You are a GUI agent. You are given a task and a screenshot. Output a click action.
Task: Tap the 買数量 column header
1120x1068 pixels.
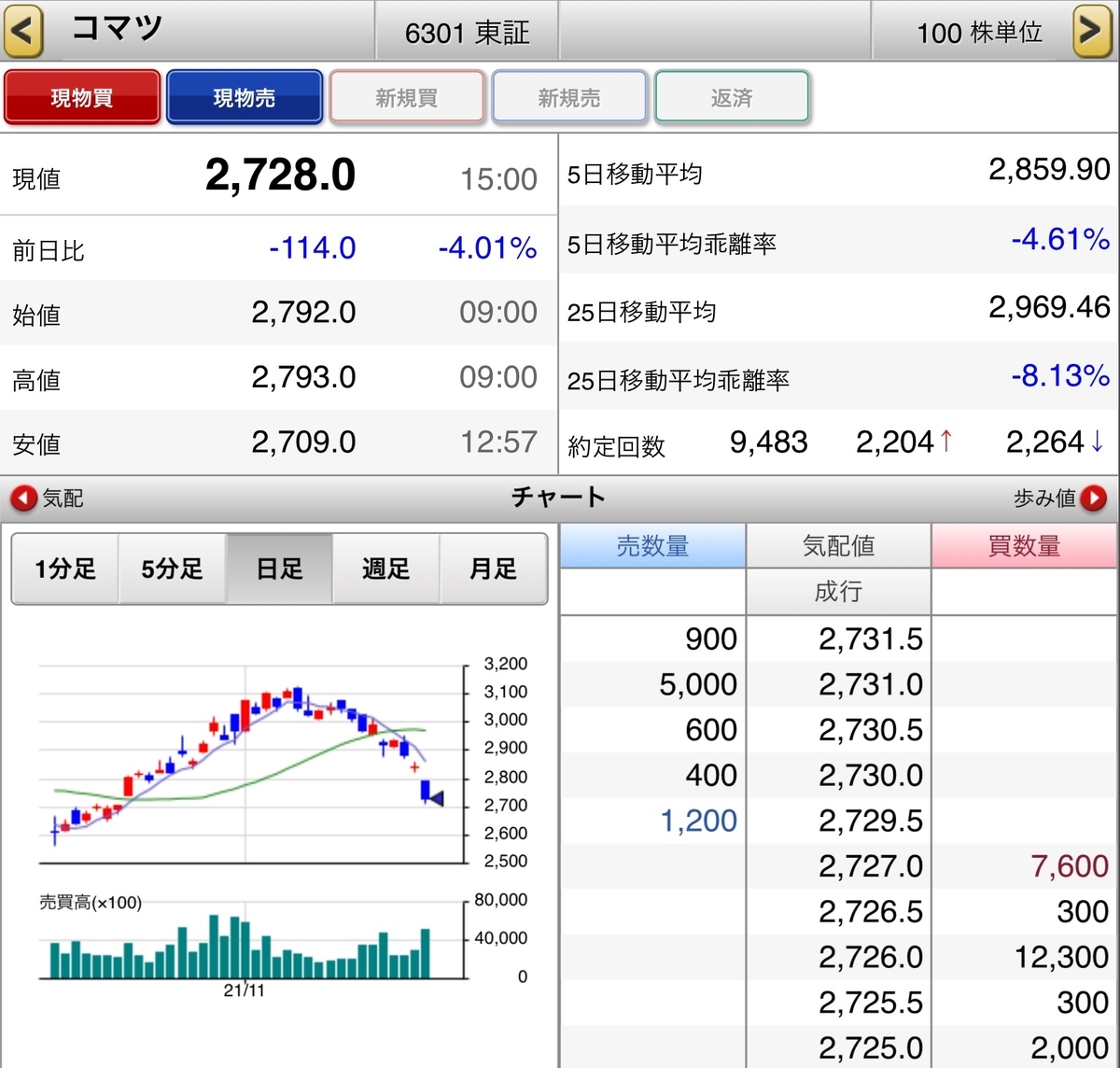tap(1025, 546)
